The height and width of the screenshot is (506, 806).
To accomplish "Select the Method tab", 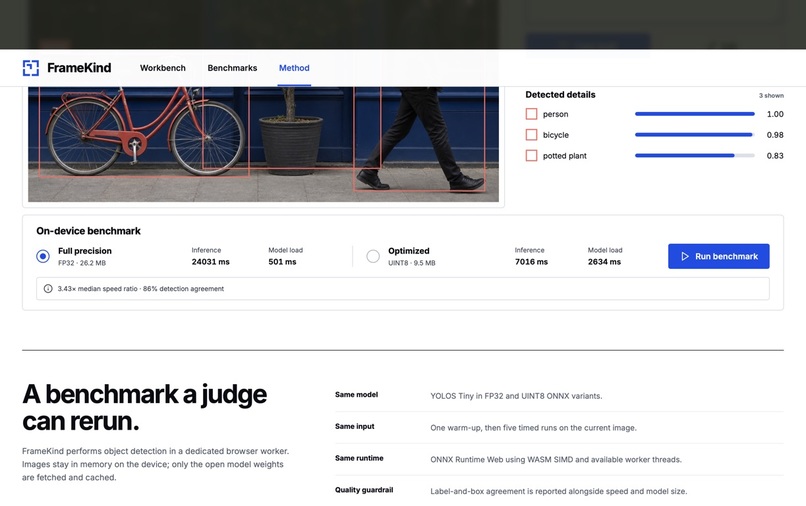I will [x=294, y=68].
